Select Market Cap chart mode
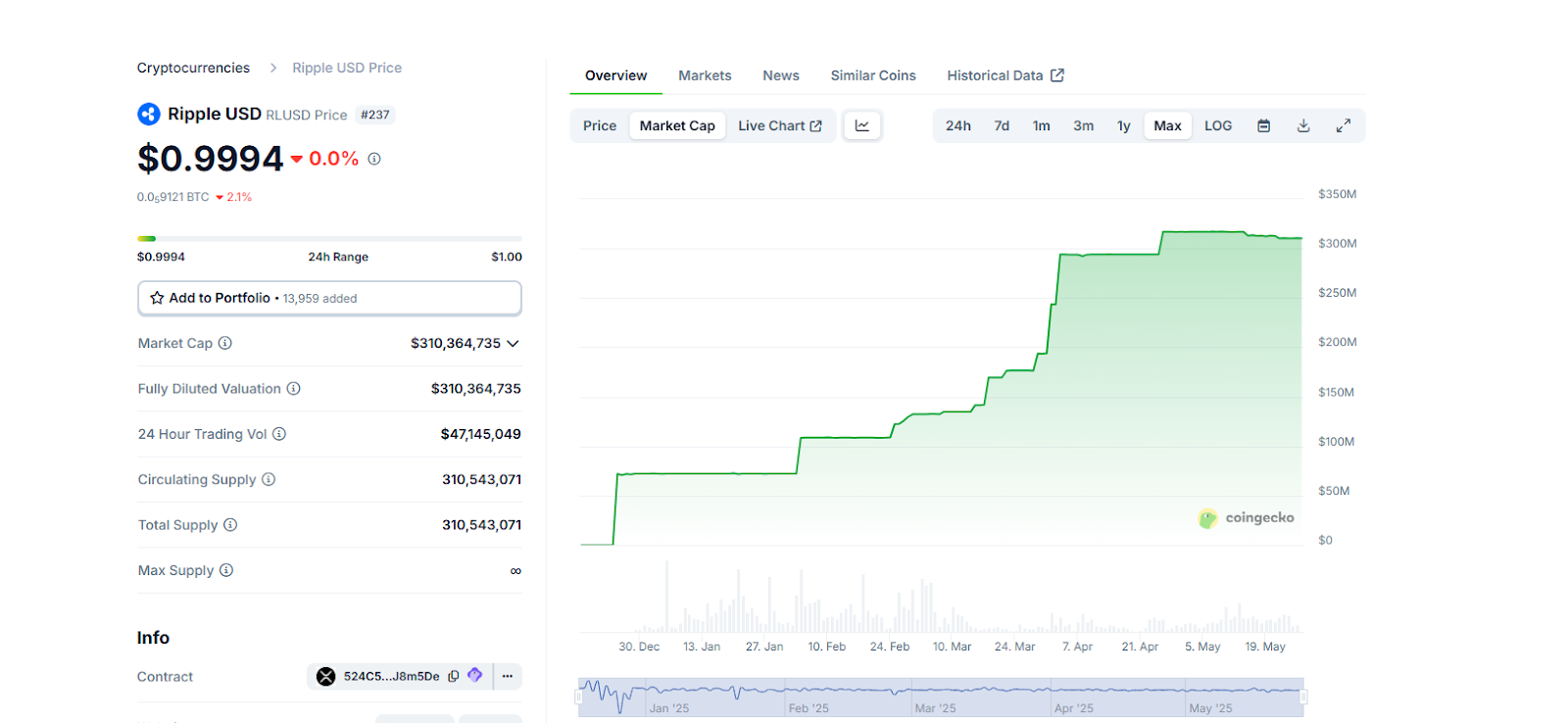The height and width of the screenshot is (723, 1568). click(x=677, y=125)
